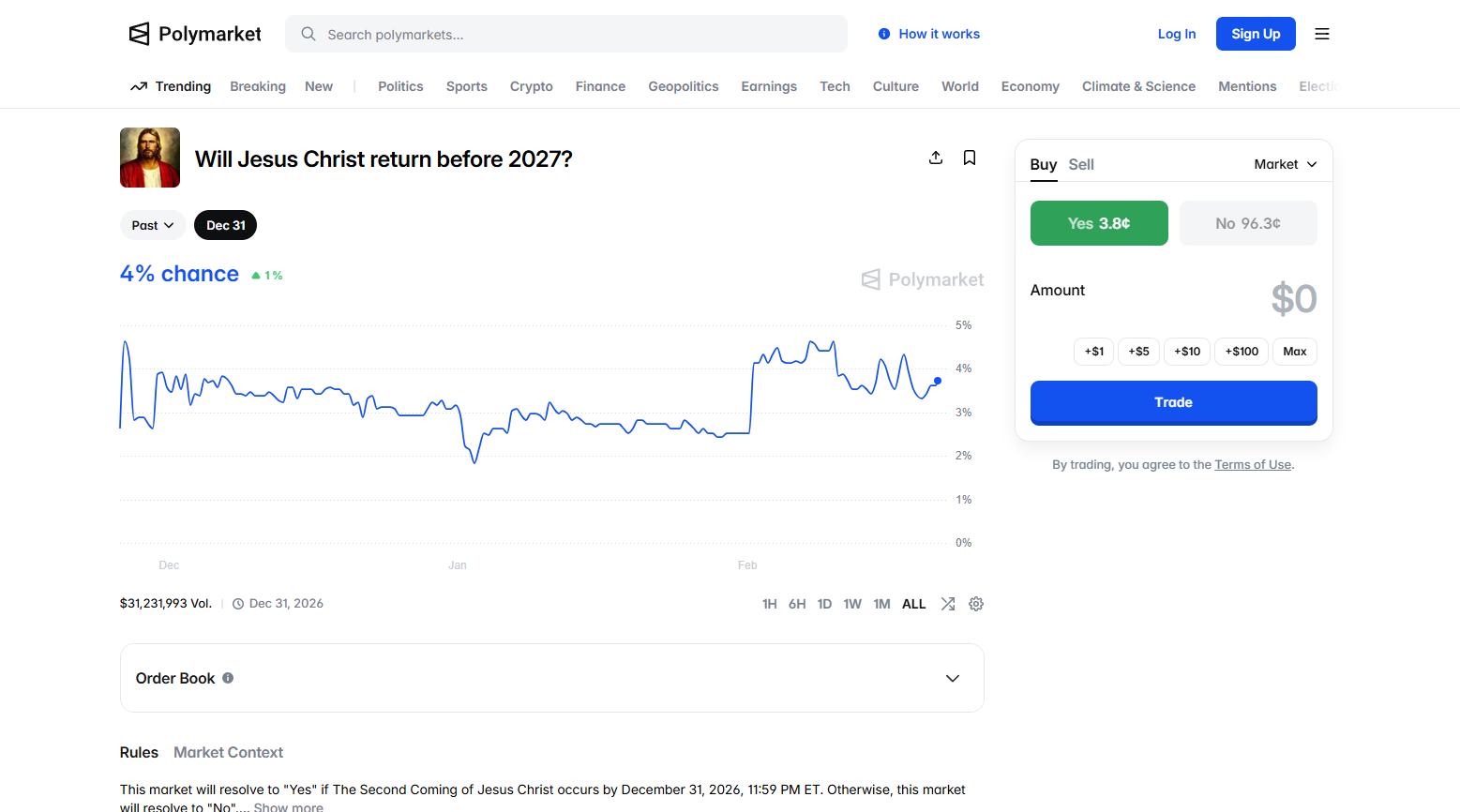Switch to the Market Context tab
1460x812 pixels.
[x=228, y=752]
